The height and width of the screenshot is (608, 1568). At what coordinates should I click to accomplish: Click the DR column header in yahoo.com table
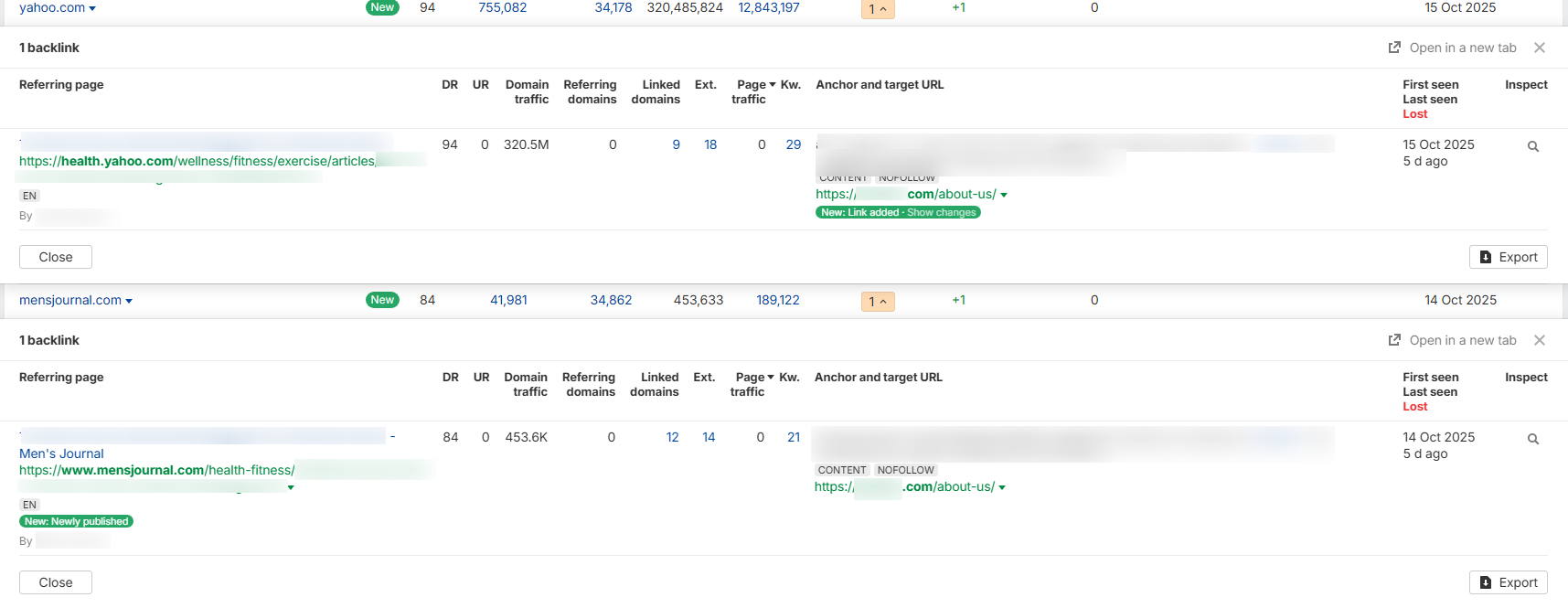(450, 84)
